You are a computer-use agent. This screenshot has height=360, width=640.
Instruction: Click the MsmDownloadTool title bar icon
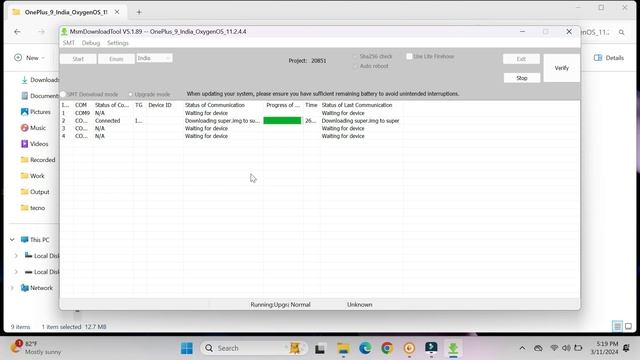click(x=64, y=31)
